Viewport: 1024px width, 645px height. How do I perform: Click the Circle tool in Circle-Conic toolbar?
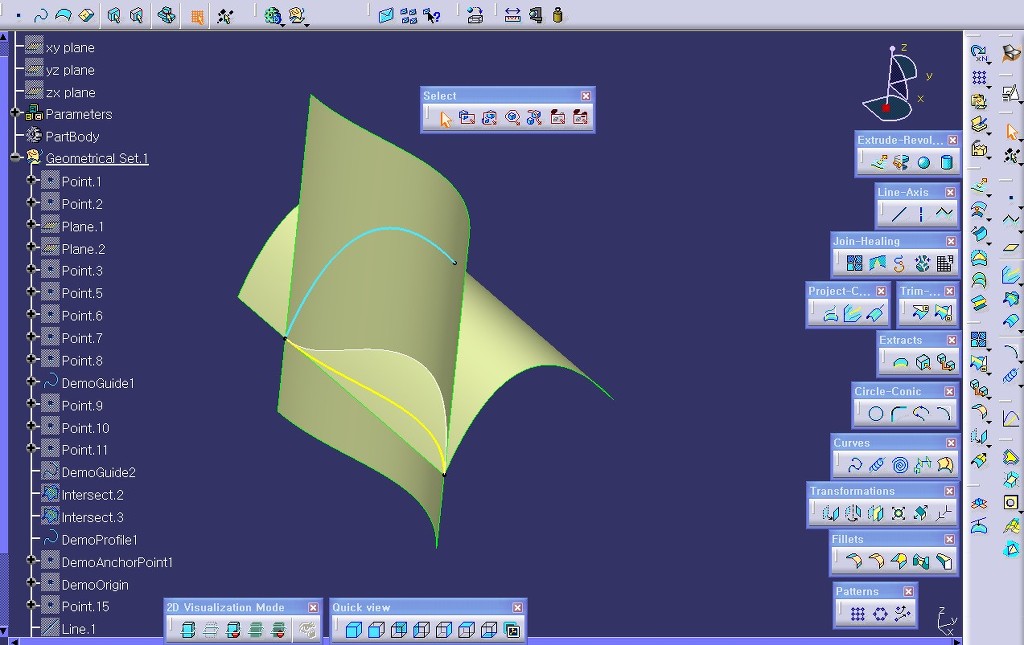coord(876,413)
